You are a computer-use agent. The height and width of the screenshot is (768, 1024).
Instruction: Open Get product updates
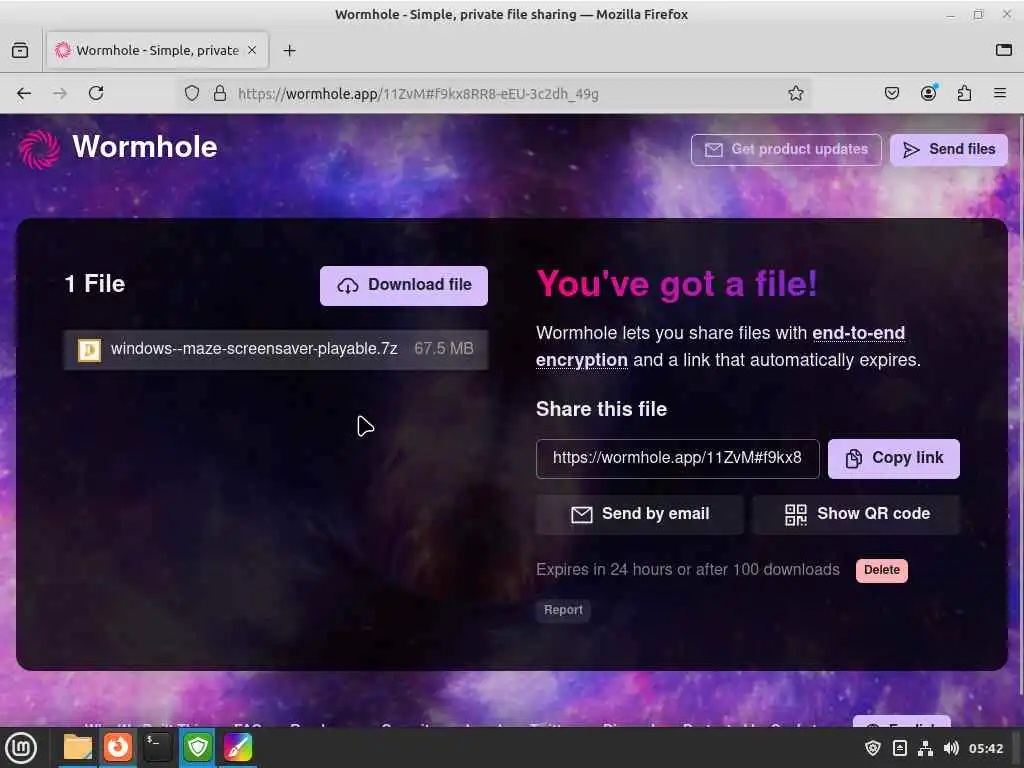786,150
